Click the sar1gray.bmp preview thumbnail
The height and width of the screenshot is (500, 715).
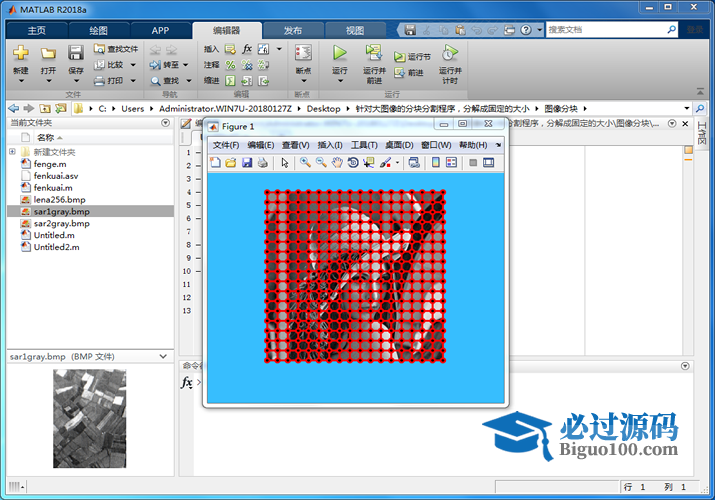(x=89, y=418)
